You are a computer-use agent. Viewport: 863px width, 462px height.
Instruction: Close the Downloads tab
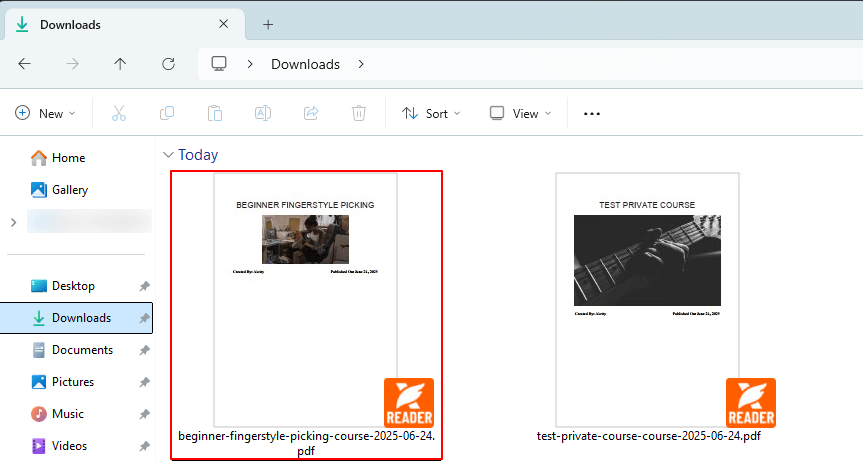point(223,24)
